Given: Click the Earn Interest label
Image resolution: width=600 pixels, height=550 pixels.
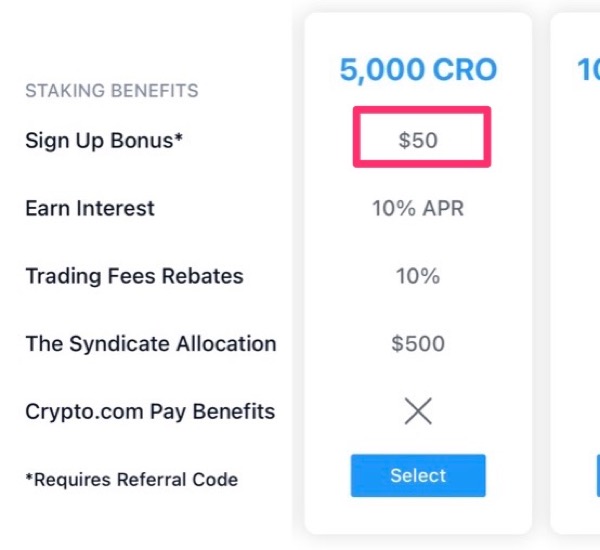Looking at the screenshot, I should 90,209.
